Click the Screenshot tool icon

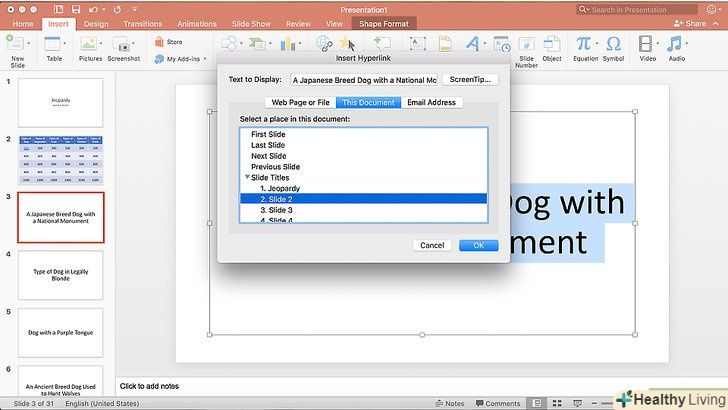[x=123, y=44]
